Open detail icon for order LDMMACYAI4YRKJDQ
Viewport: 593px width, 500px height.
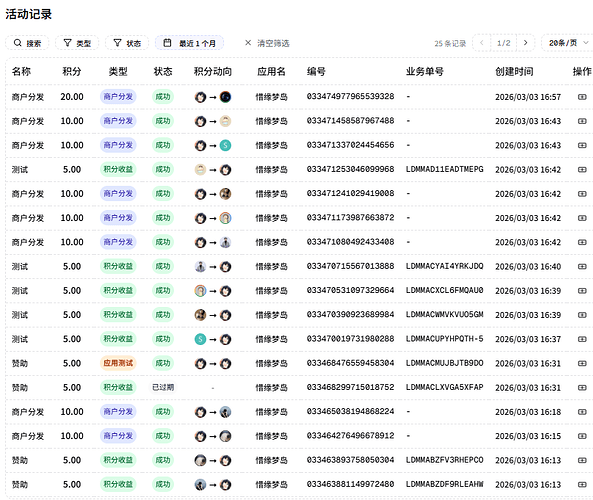(x=582, y=266)
